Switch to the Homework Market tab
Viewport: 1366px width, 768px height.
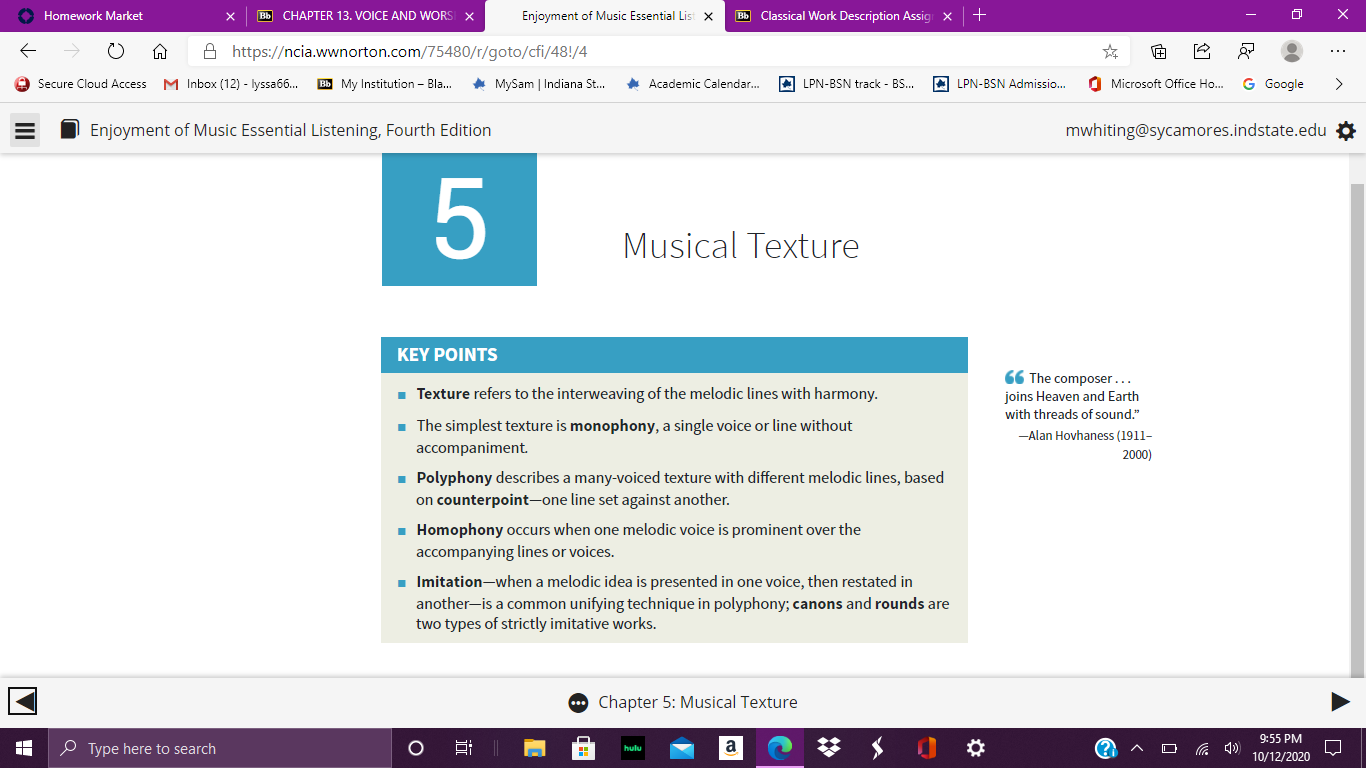pyautogui.click(x=124, y=16)
